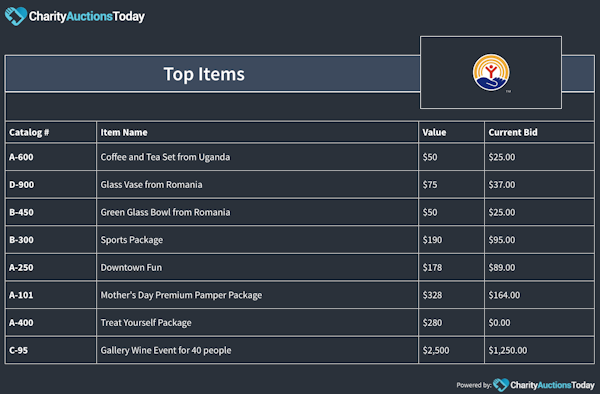Open the Coffee and Tea Set from Uganda item
Viewport: 600px width, 394px height.
pyautogui.click(x=165, y=157)
